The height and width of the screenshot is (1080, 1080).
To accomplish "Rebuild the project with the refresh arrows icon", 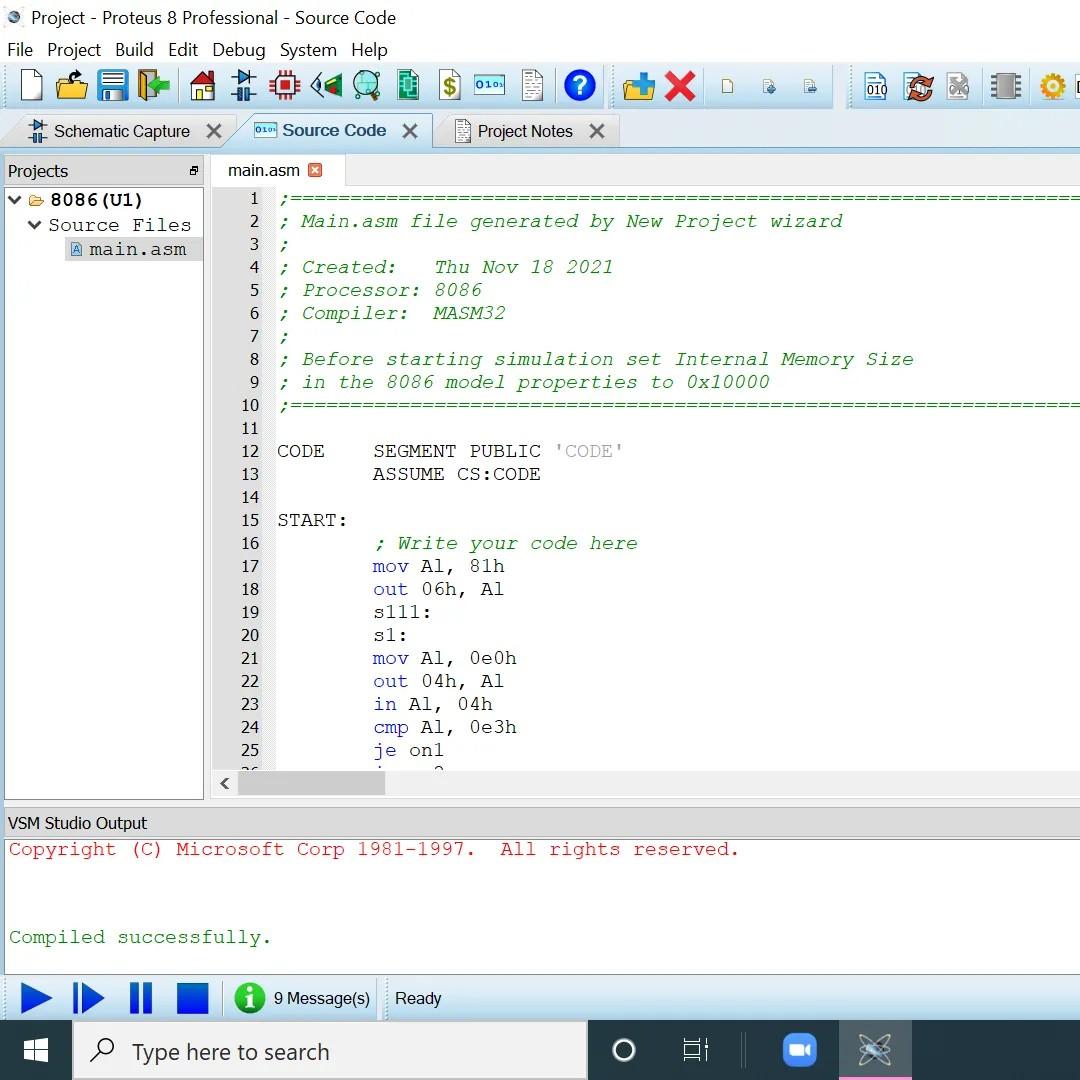I will 919,86.
